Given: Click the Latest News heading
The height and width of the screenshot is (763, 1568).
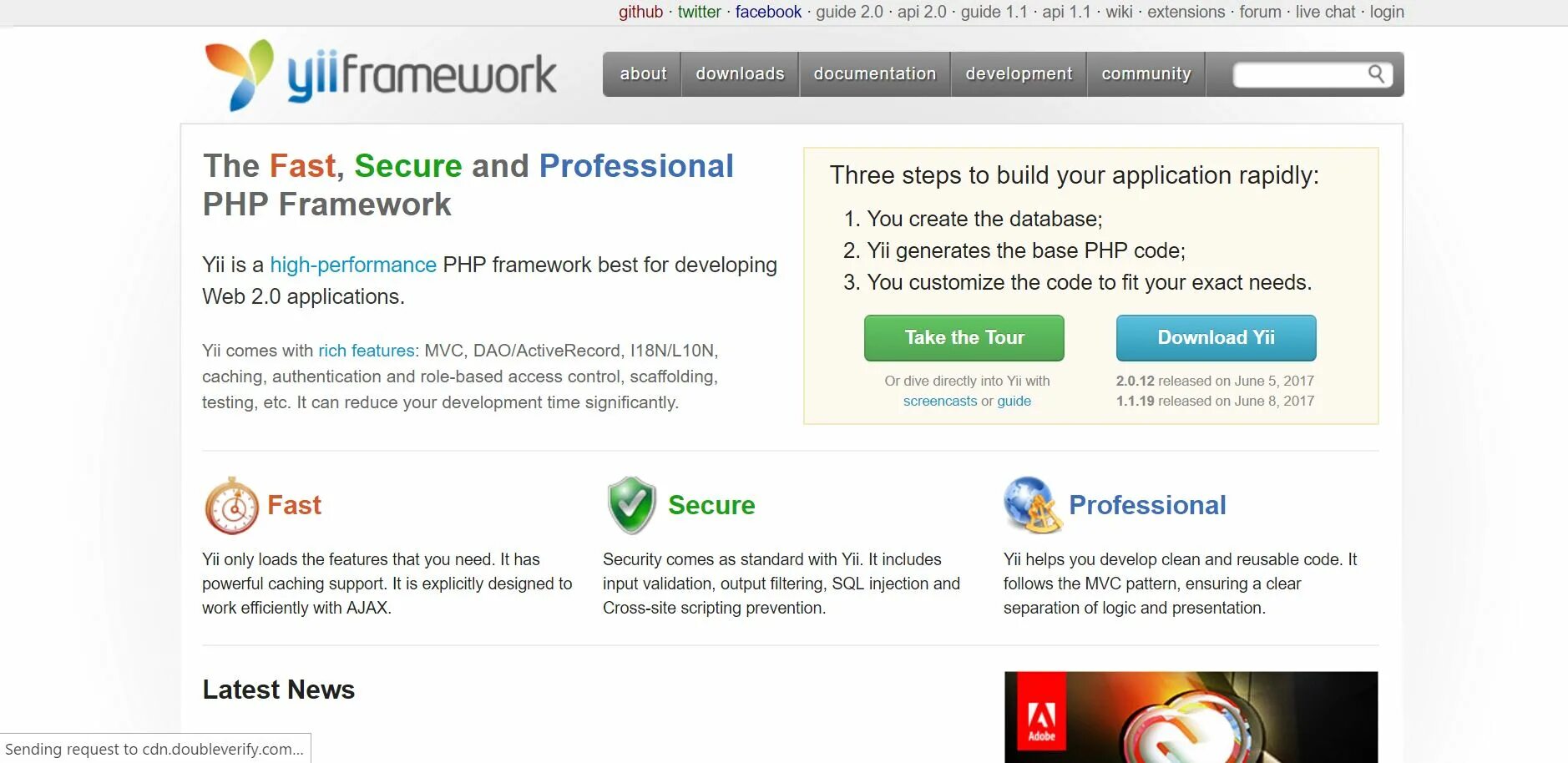Looking at the screenshot, I should point(278,690).
